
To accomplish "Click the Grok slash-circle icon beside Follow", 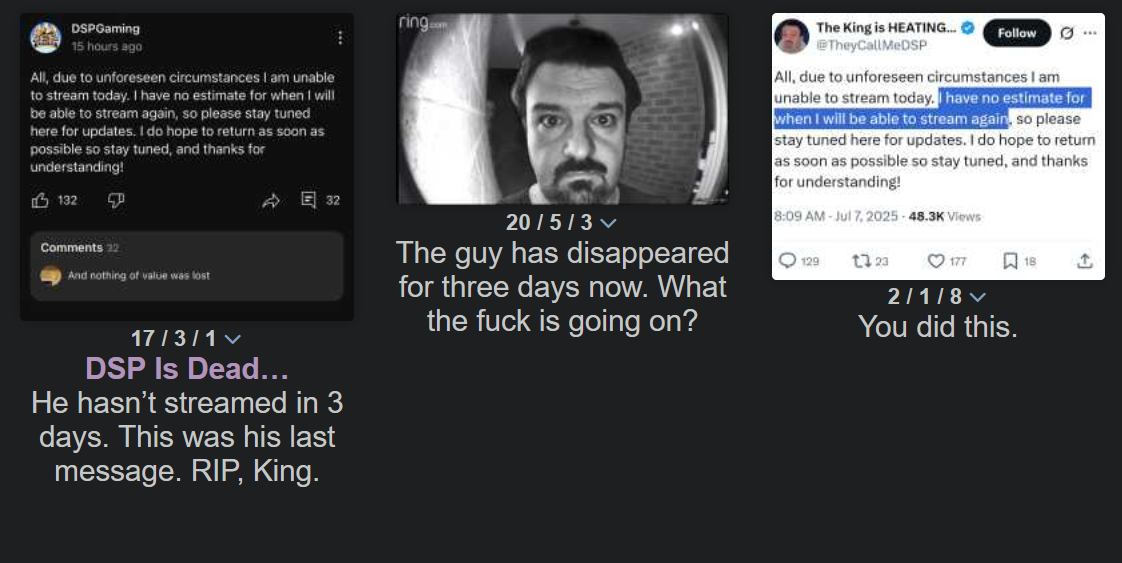I will coord(1067,33).
